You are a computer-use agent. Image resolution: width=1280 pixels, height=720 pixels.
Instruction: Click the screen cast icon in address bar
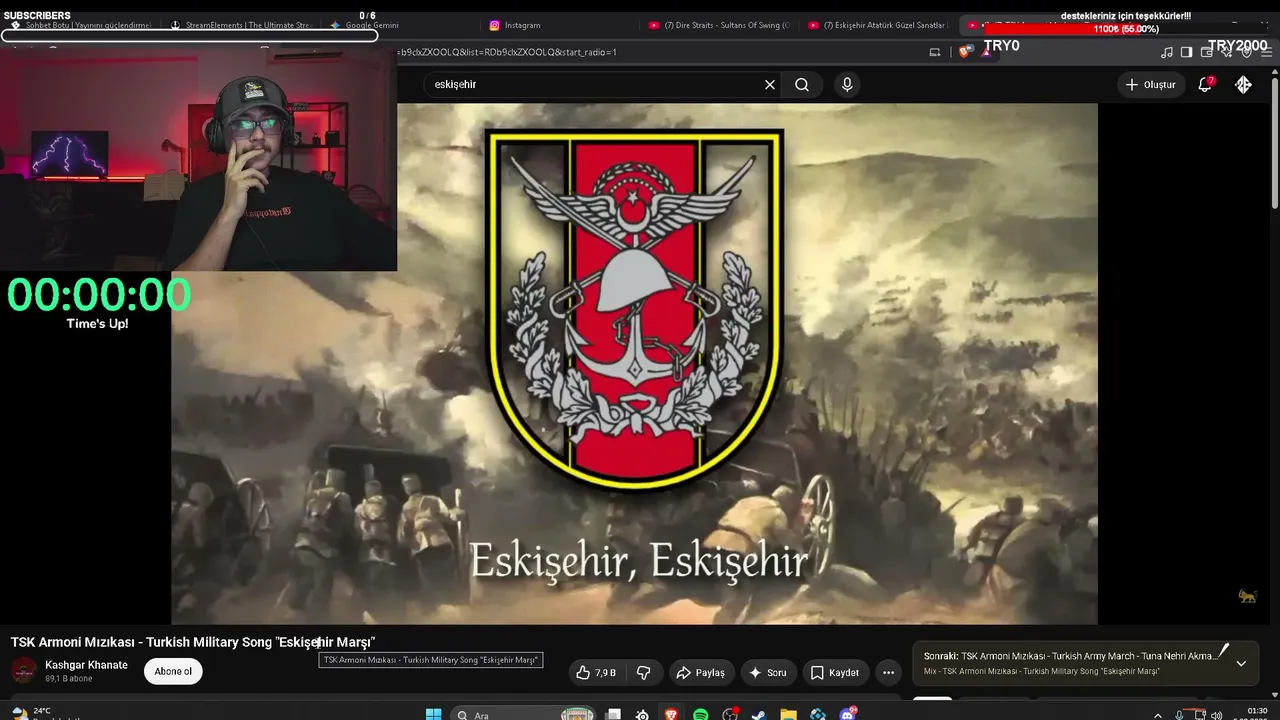coord(935,52)
